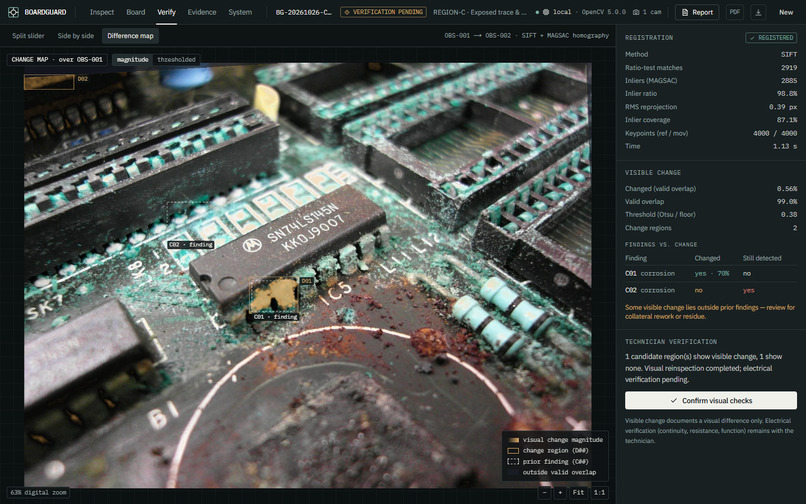Confirm visual checks
The height and width of the screenshot is (504, 806).
click(x=711, y=401)
